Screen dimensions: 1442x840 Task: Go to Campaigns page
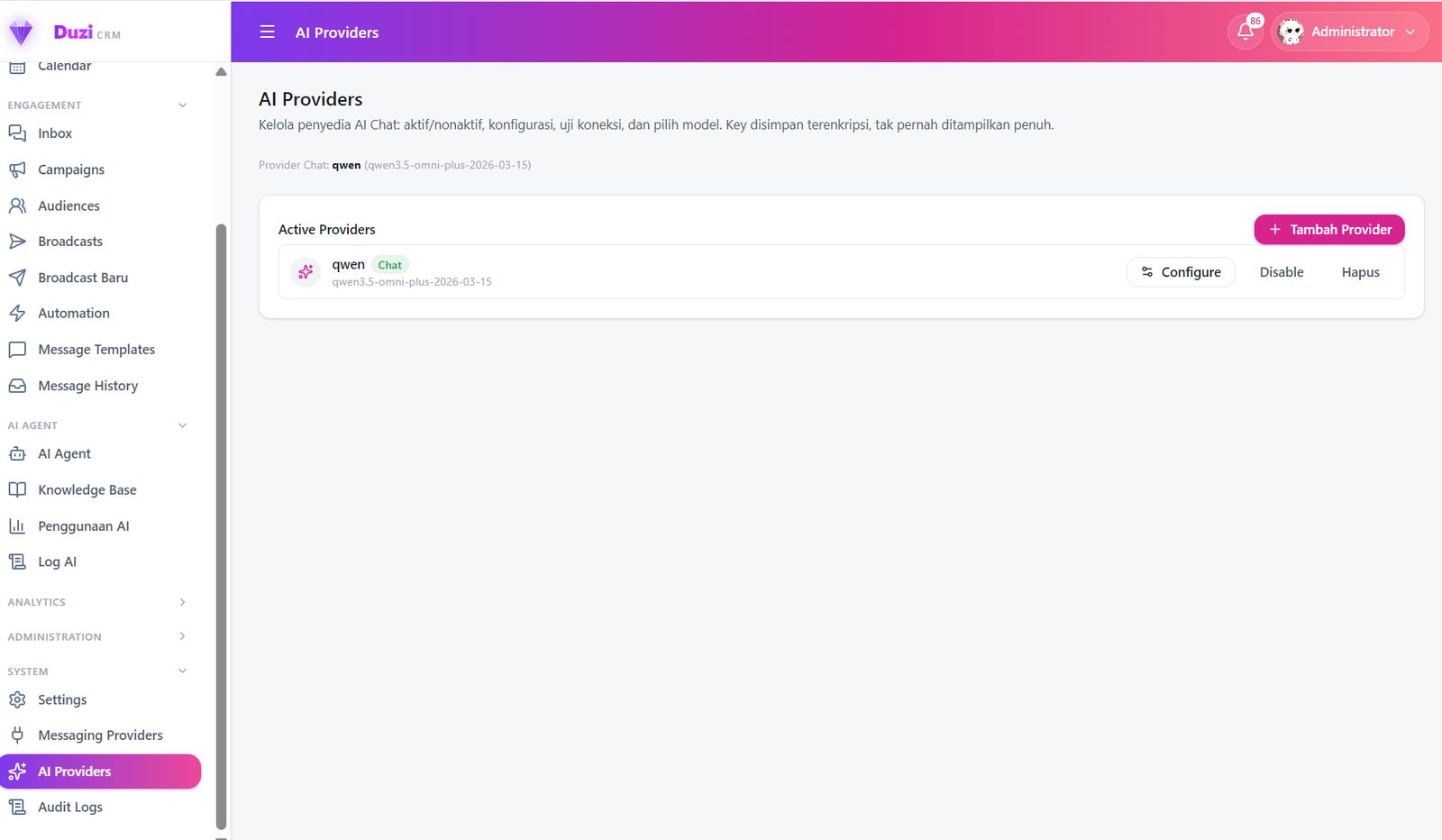(x=100, y=169)
